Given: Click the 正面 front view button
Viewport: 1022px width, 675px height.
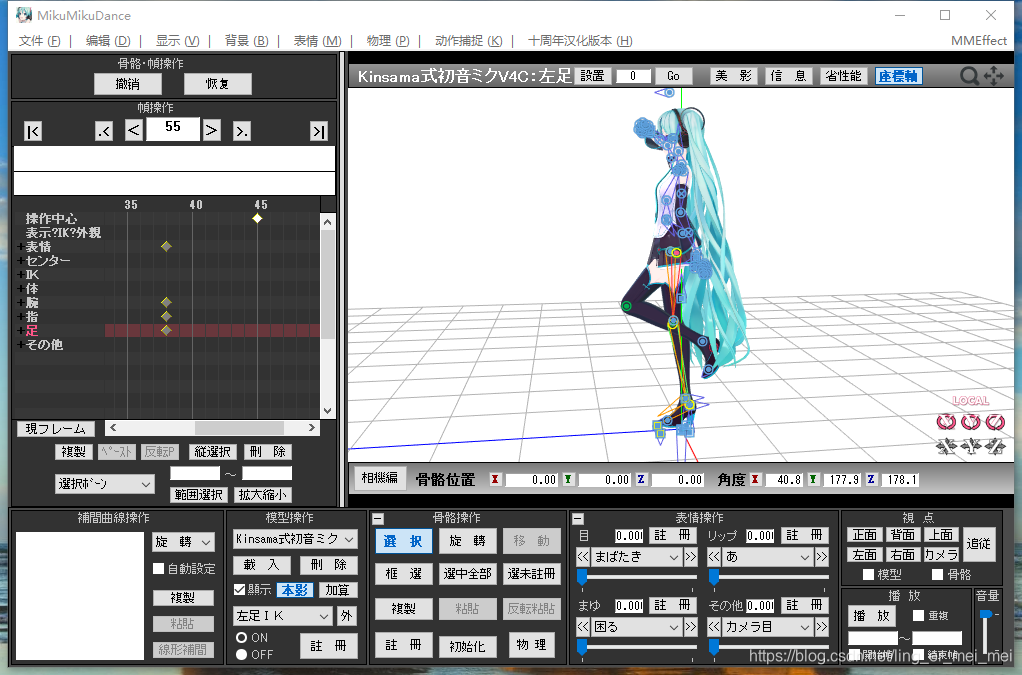Looking at the screenshot, I should click(x=865, y=535).
